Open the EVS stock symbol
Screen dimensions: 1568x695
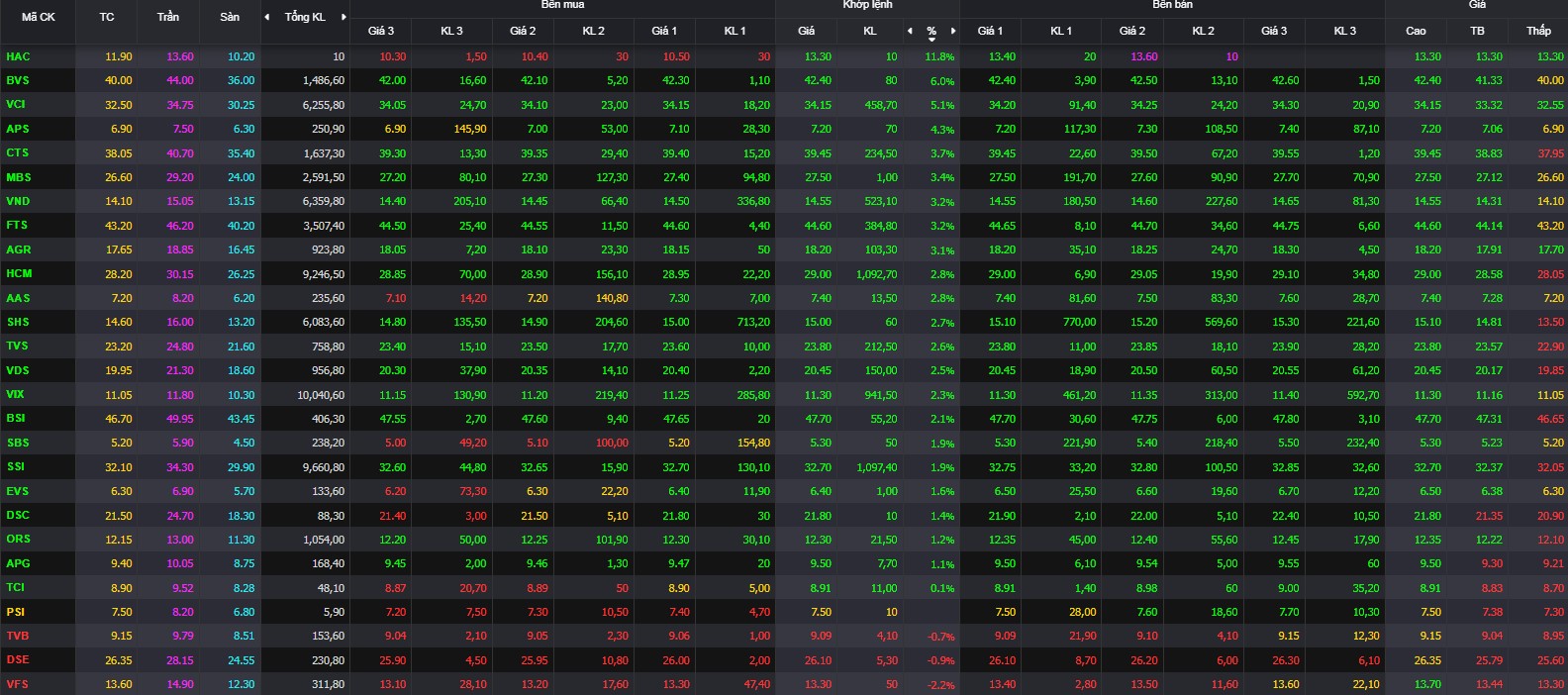[x=18, y=491]
